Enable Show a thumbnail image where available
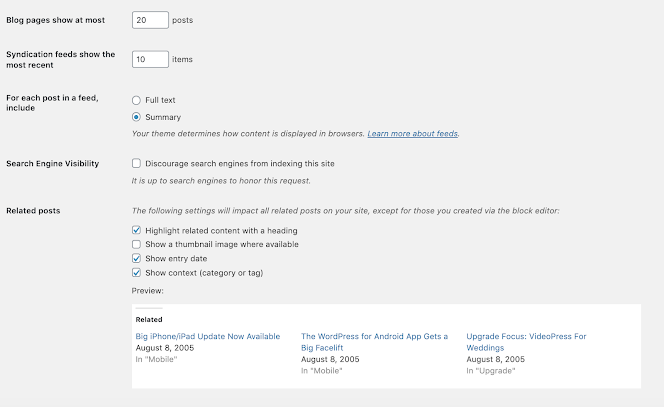The image size is (664, 407). pyautogui.click(x=136, y=244)
